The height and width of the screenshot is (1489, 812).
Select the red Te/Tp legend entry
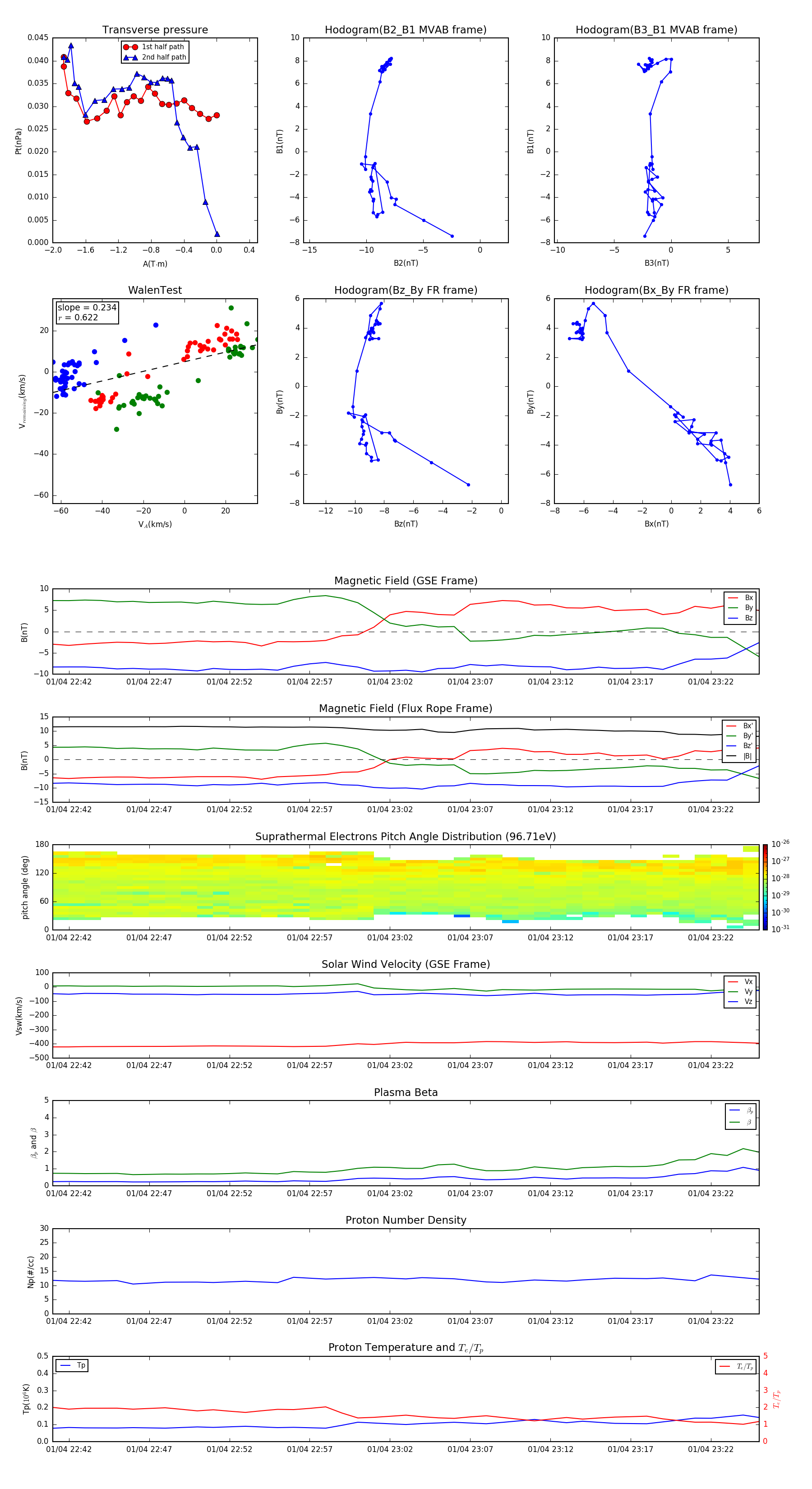(736, 1366)
